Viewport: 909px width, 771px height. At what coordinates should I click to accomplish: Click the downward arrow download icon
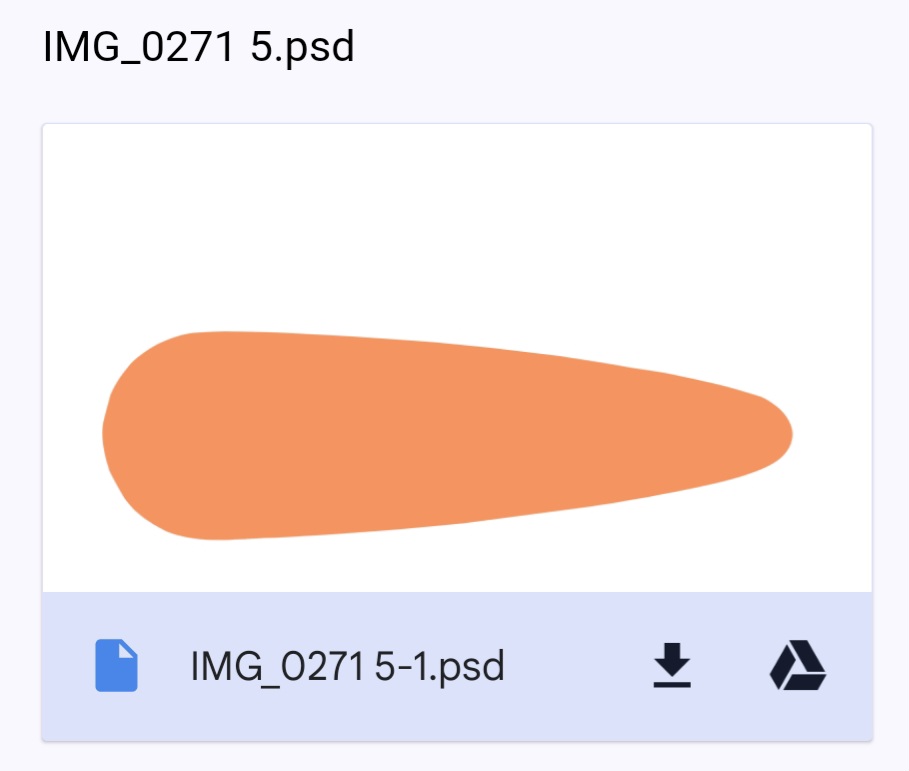[672, 665]
